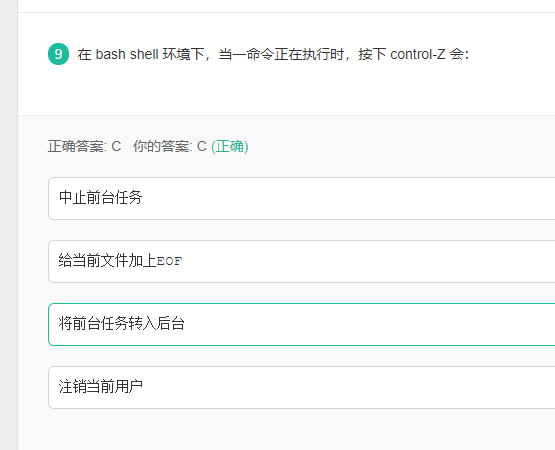Click the green (正确) status label

pos(230,147)
